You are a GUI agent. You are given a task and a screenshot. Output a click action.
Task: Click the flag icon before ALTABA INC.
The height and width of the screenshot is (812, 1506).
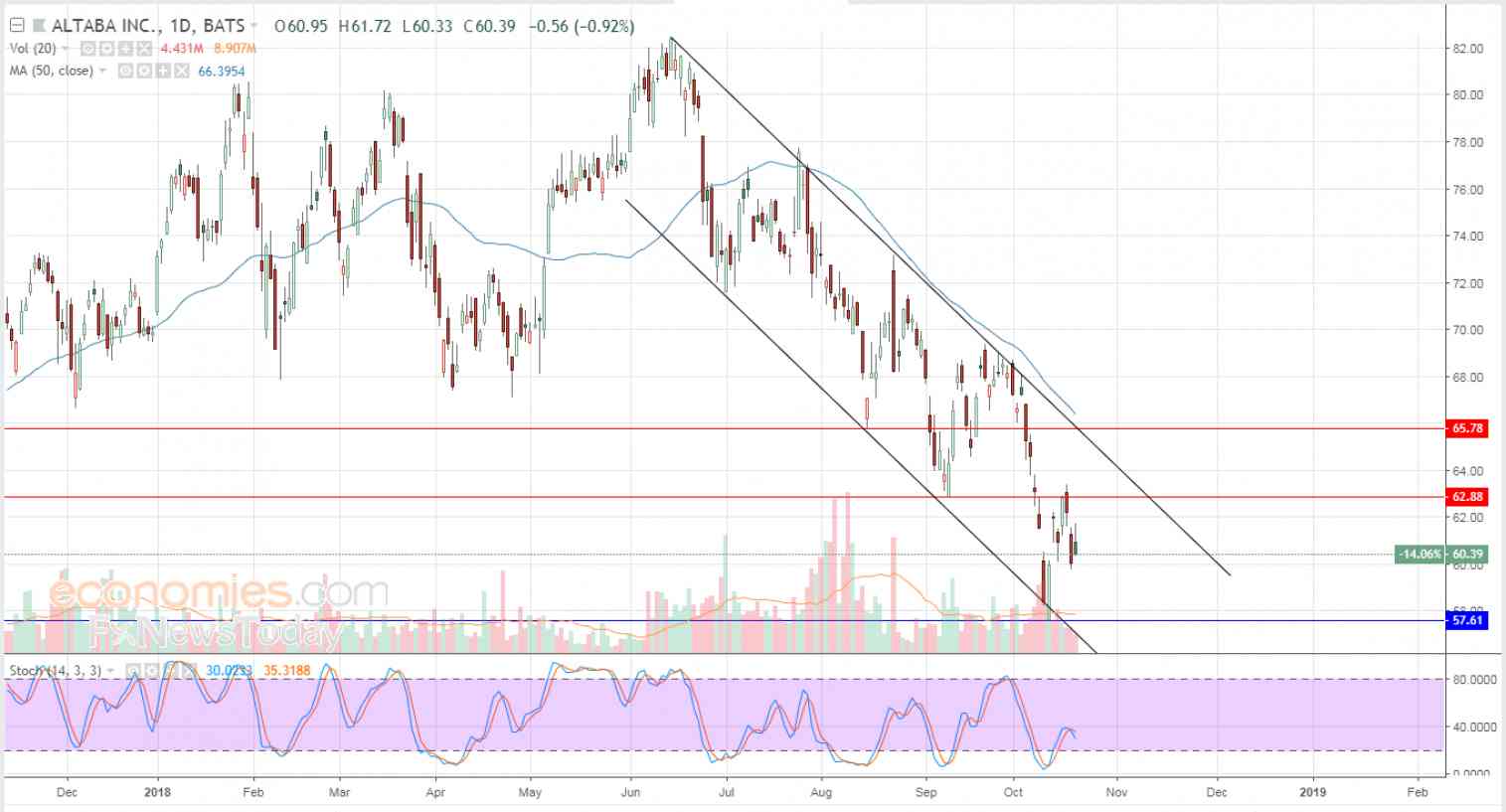38,26
